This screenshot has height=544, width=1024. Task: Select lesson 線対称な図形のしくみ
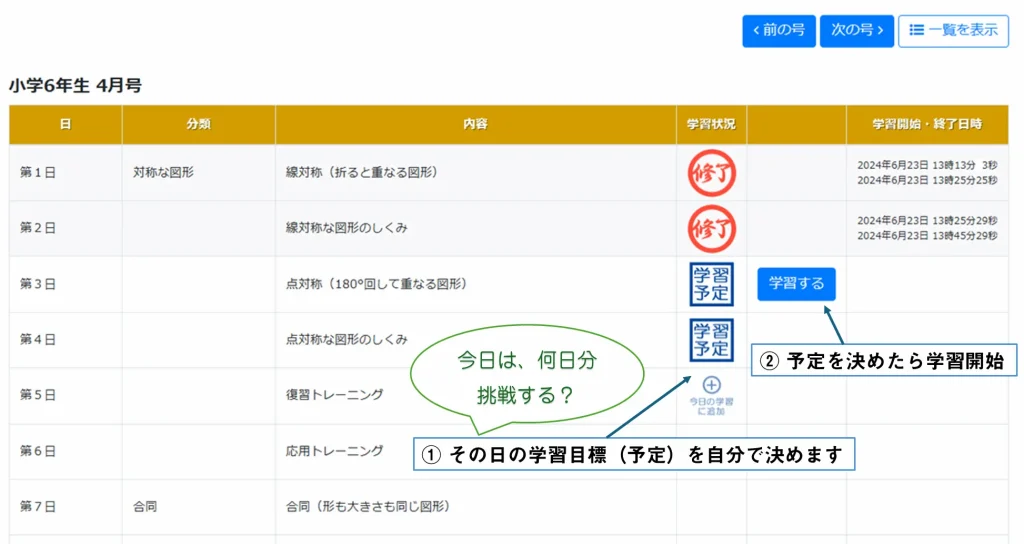(346, 228)
